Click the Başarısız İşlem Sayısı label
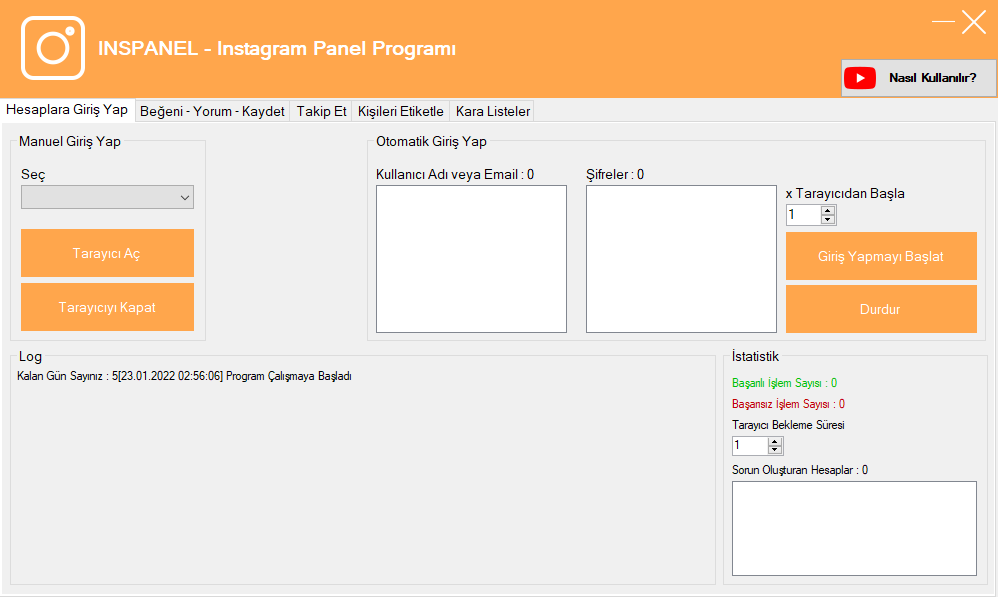The image size is (998, 597). (788, 404)
